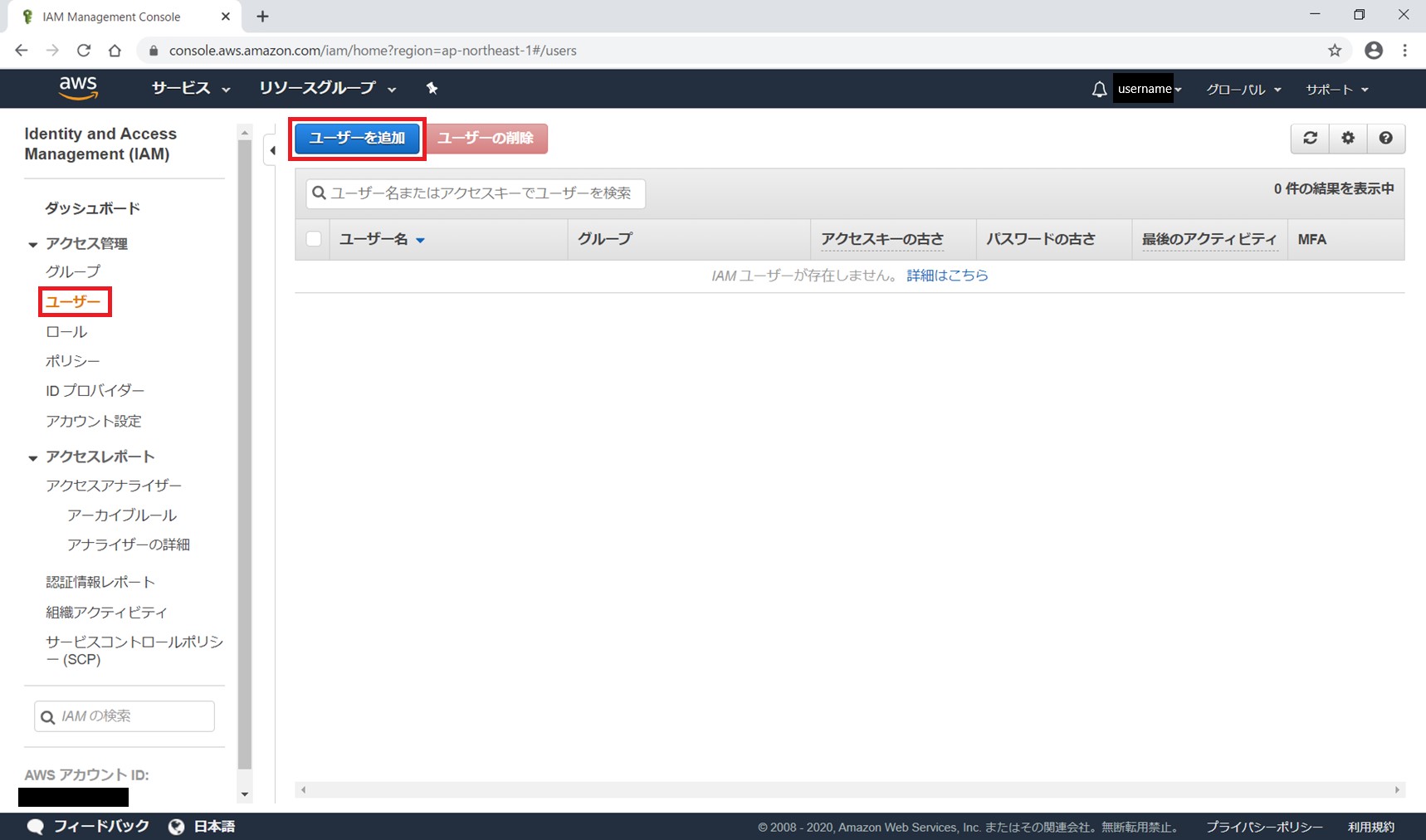
Task: Sort by ユーザー名 column arrow
Action: click(420, 240)
